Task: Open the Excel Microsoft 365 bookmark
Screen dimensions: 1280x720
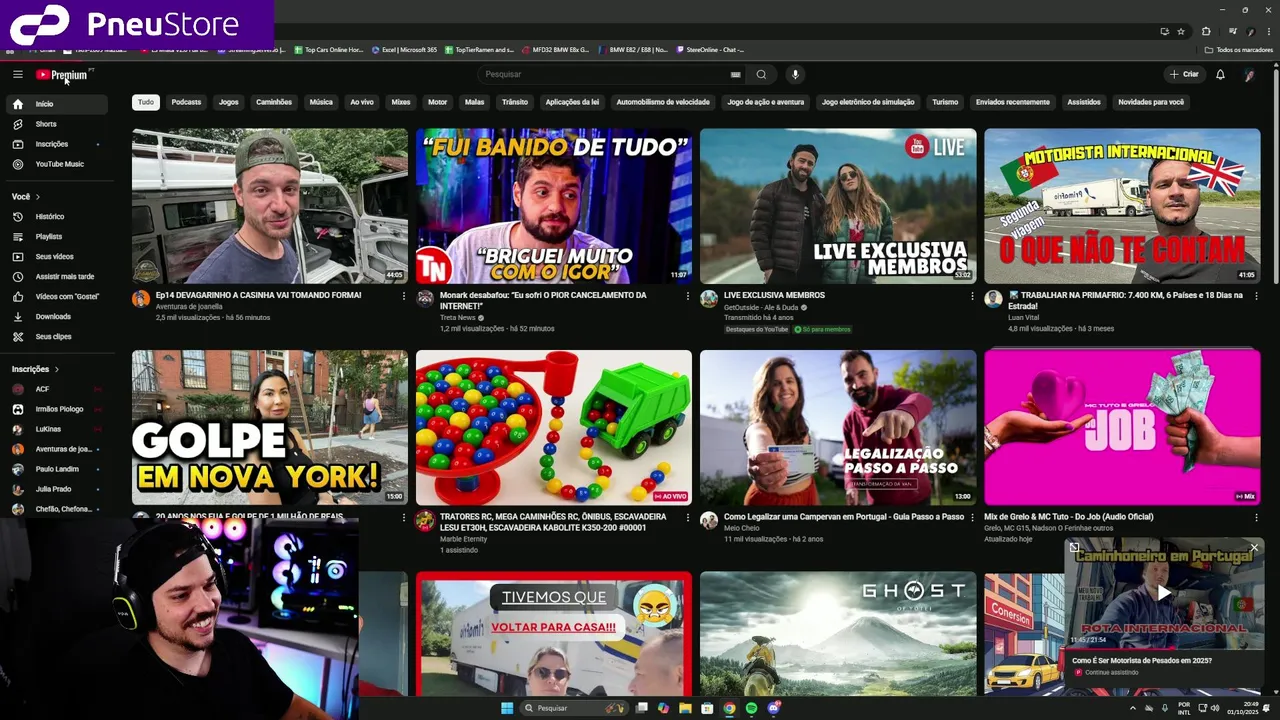Action: click(404, 50)
